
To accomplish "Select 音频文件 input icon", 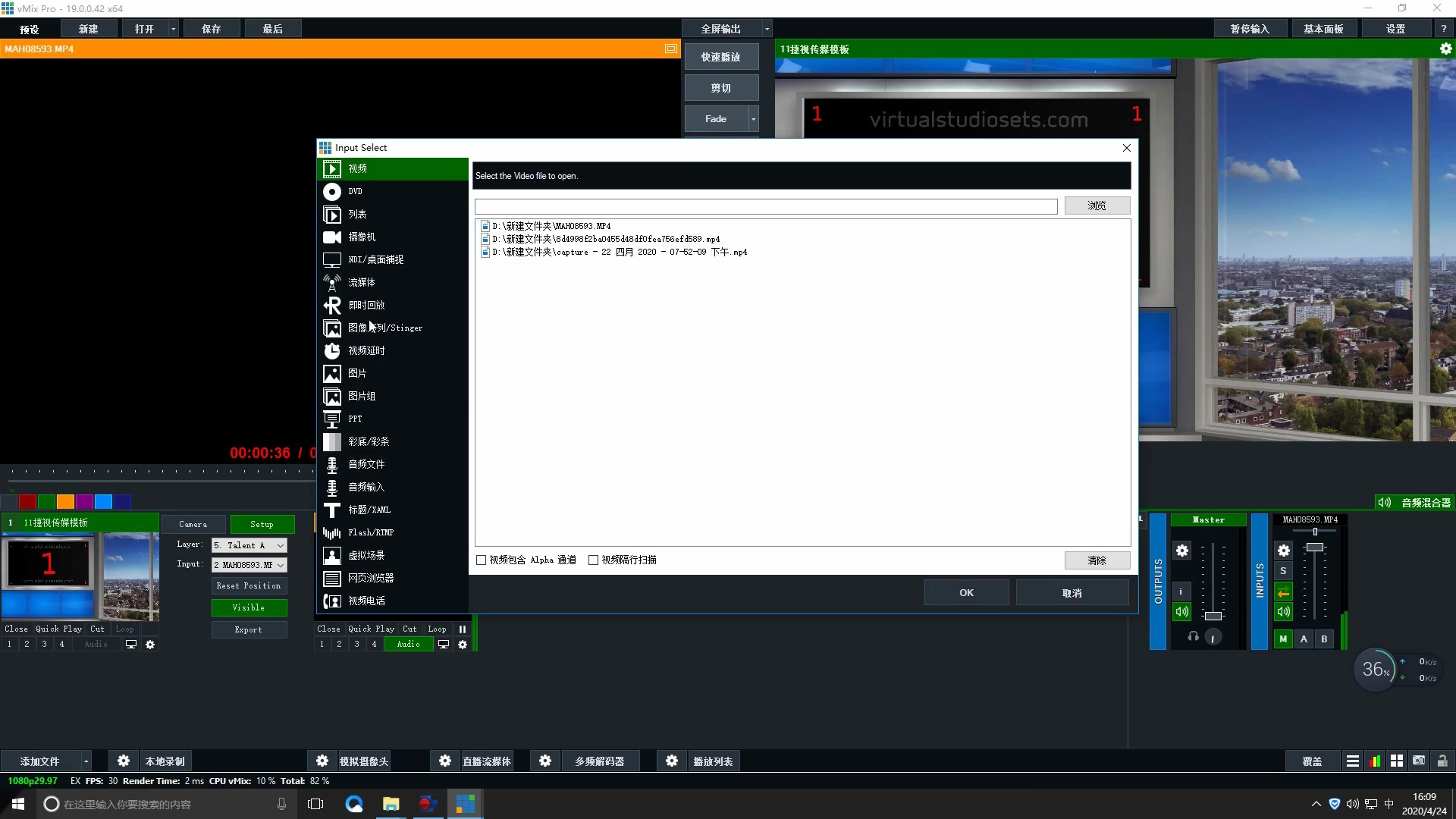I will pyautogui.click(x=332, y=464).
